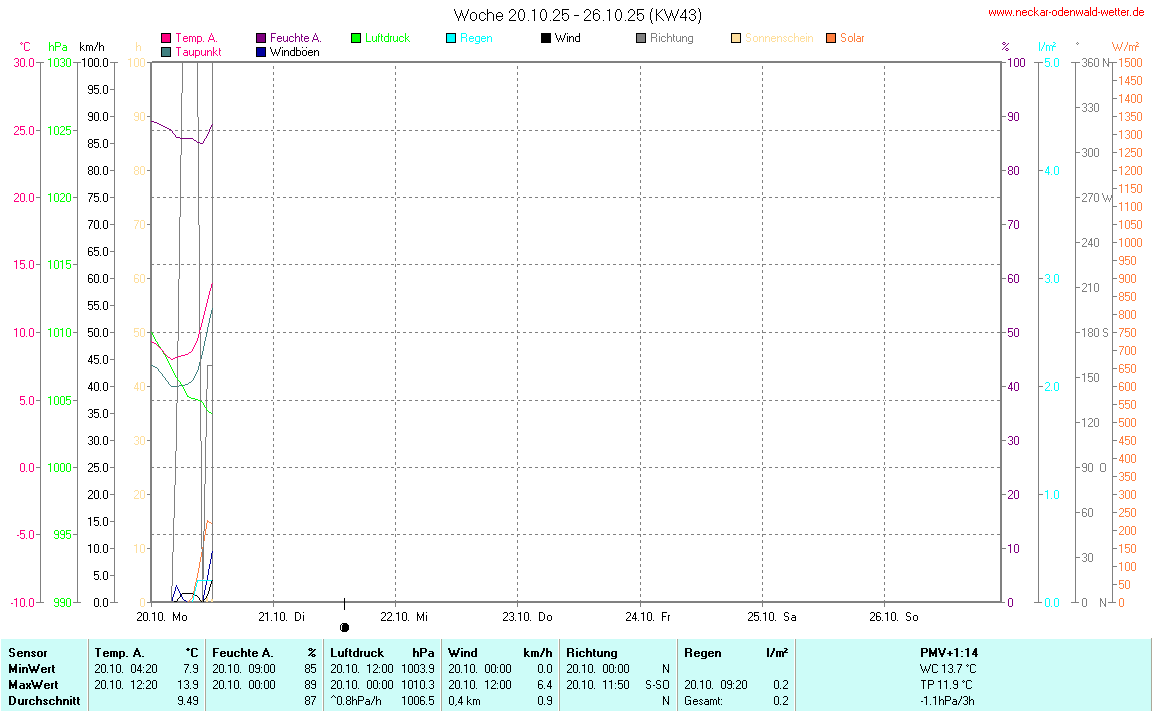This screenshot has height=711, width=1152.
Task: Click the pink Temp. A. legend swatch
Action: click(x=166, y=38)
